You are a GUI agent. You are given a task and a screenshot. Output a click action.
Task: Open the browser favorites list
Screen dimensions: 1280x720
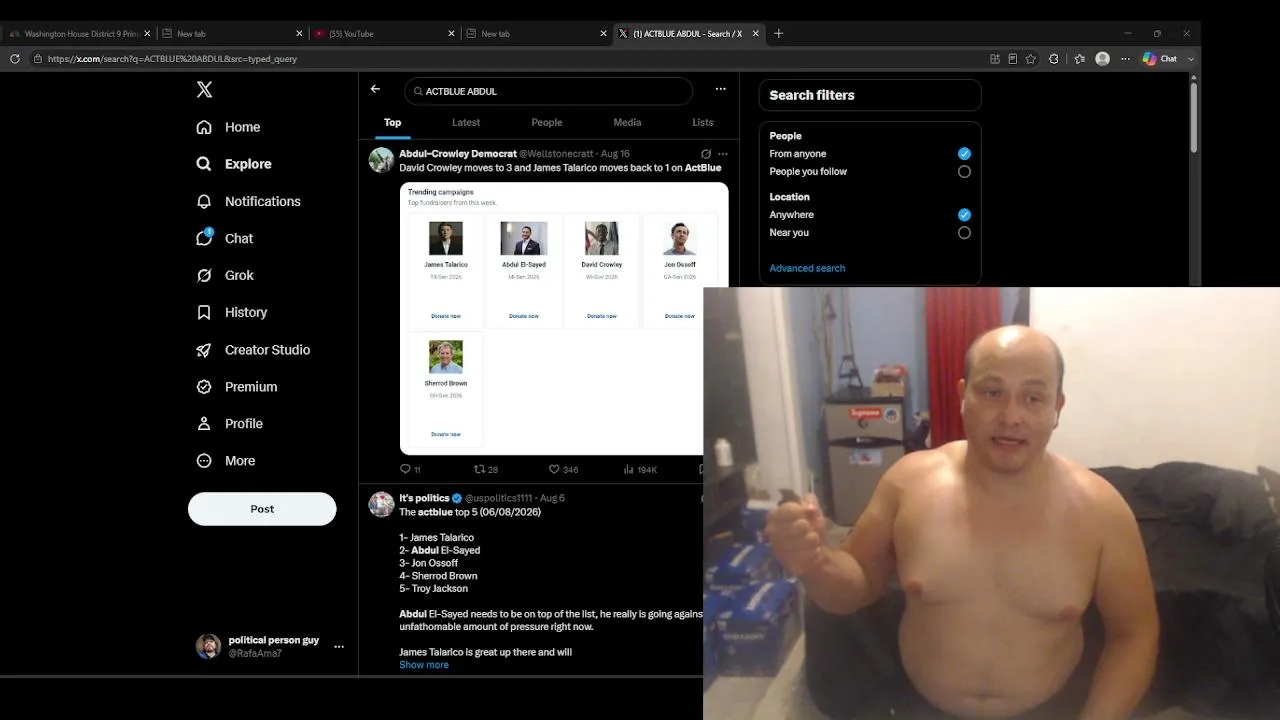click(1079, 59)
